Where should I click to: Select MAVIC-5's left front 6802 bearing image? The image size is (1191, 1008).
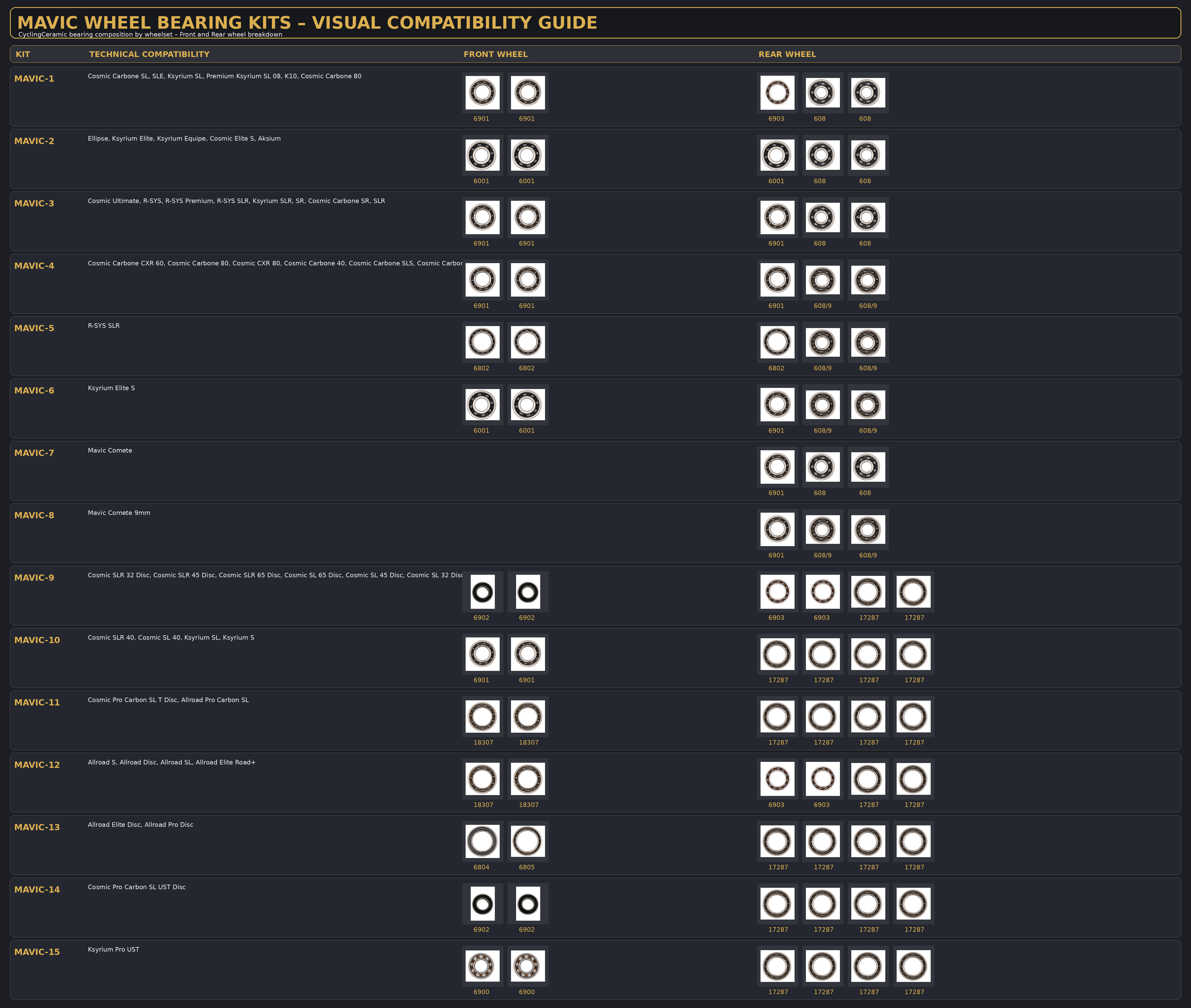pyautogui.click(x=482, y=342)
